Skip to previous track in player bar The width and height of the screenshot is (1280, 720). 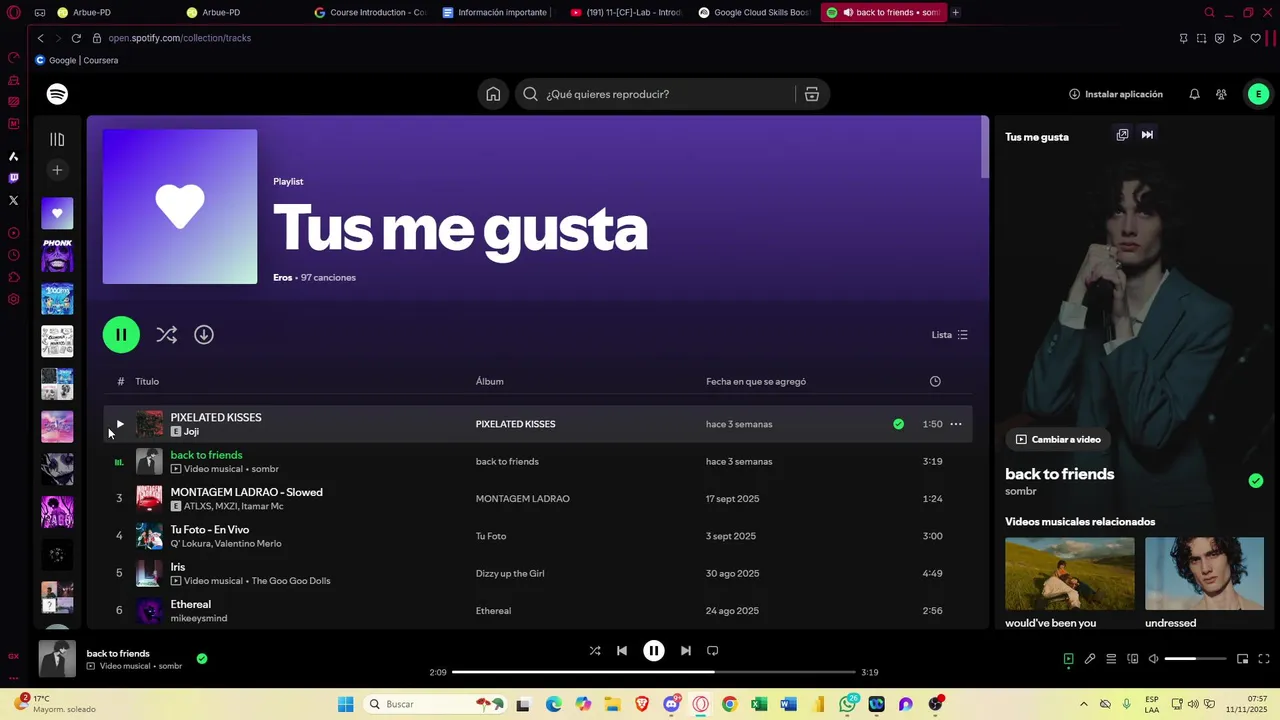point(622,650)
